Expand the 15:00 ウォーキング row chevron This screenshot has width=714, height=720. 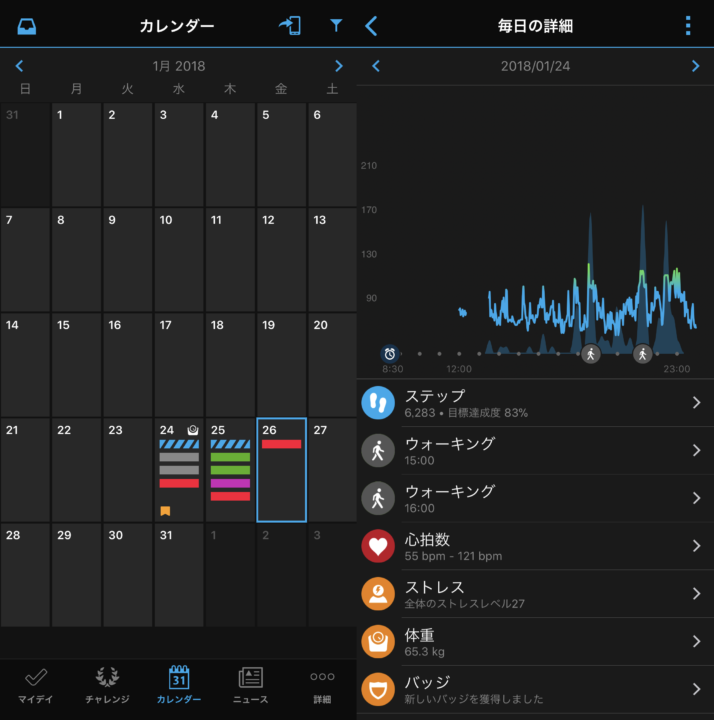coord(697,450)
